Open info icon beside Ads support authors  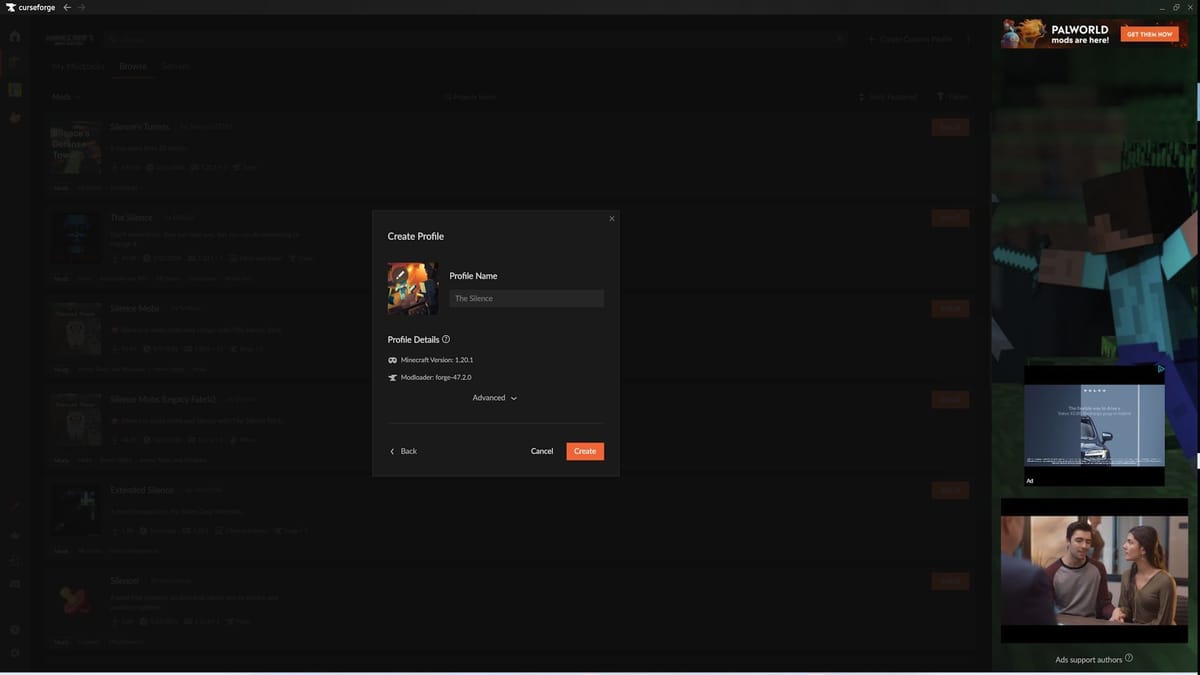tap(1129, 658)
